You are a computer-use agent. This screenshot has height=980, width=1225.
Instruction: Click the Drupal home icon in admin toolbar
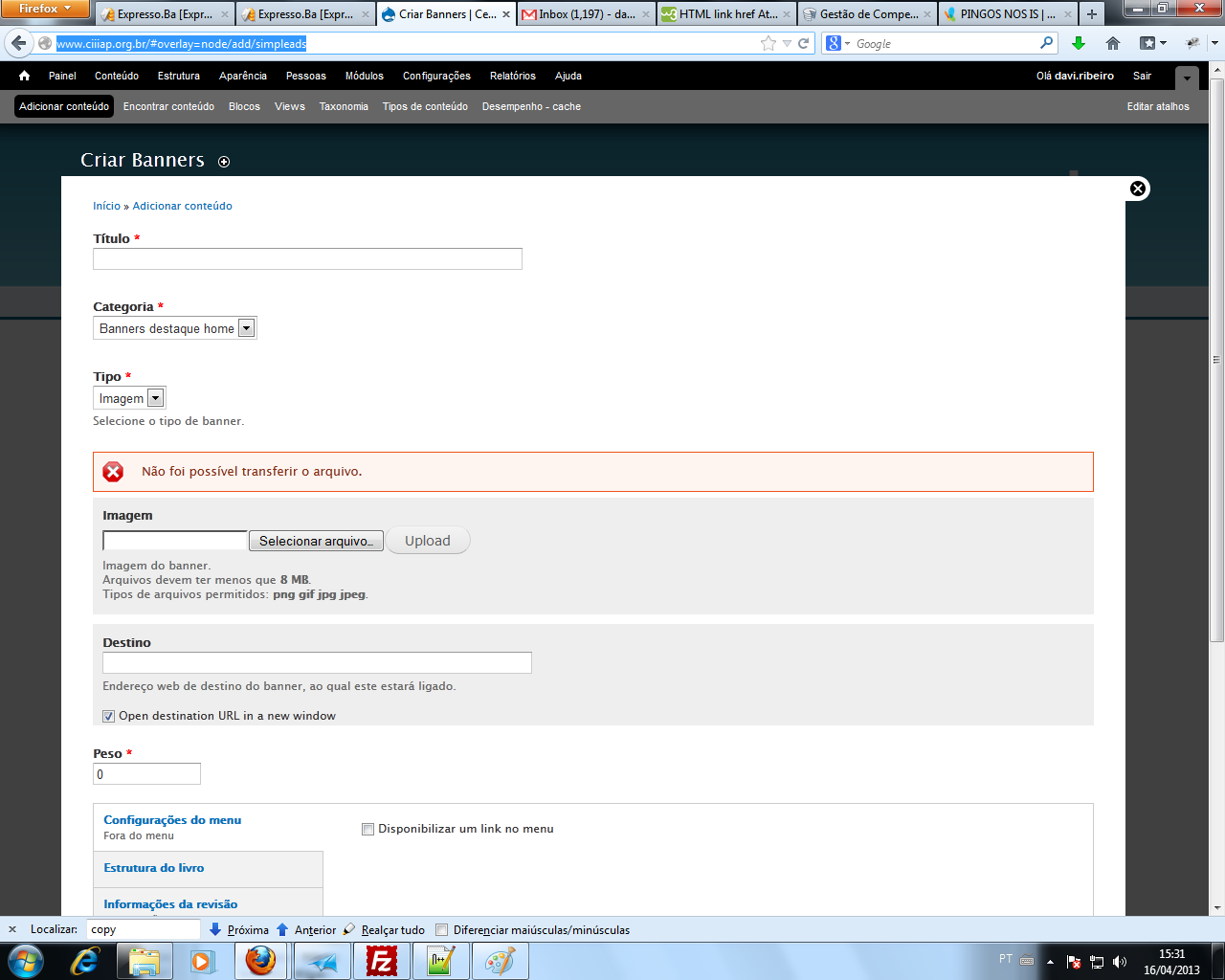(24, 76)
